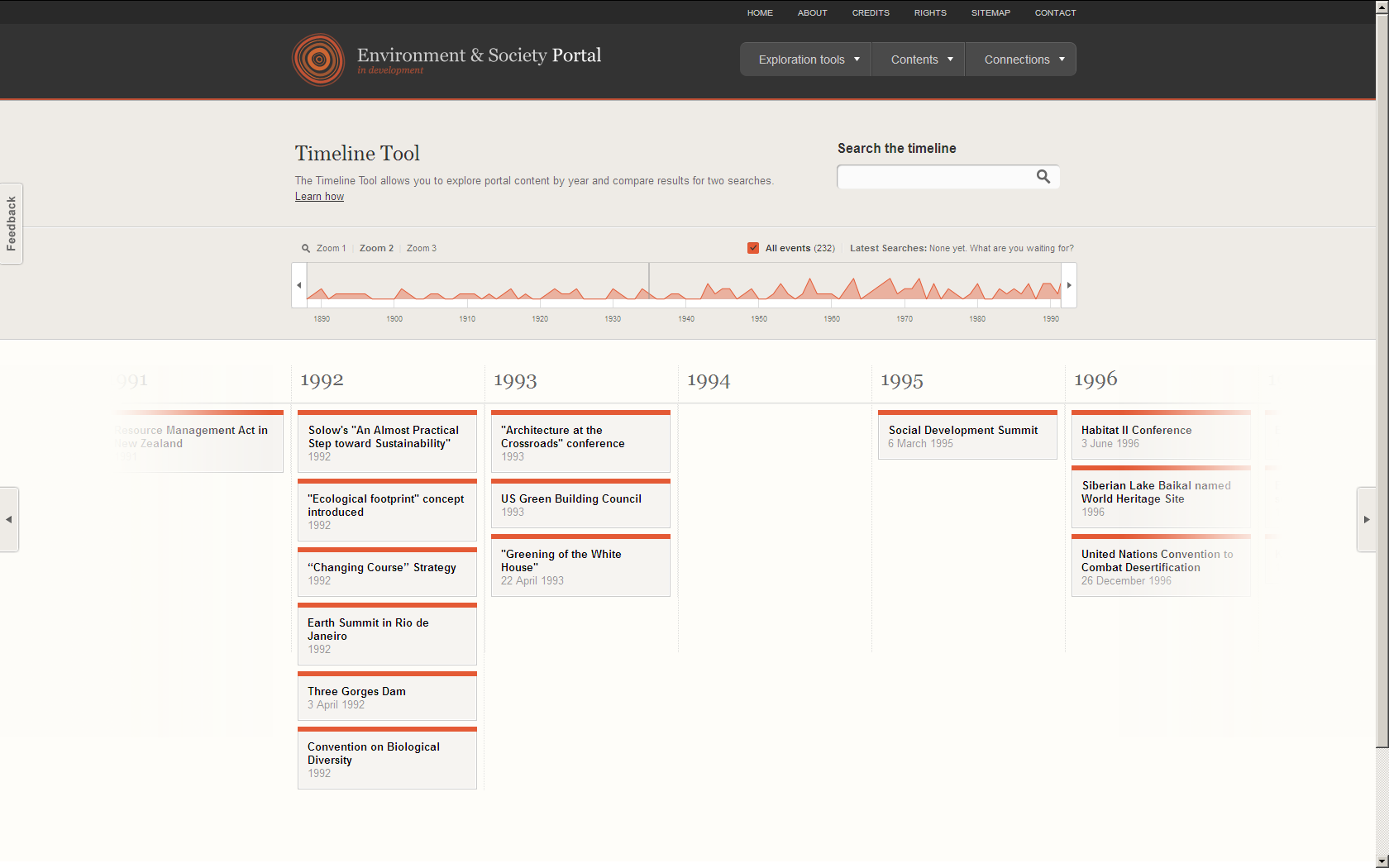The image size is (1389, 868).
Task: Go to next years with right page arrow
Action: (x=1367, y=519)
